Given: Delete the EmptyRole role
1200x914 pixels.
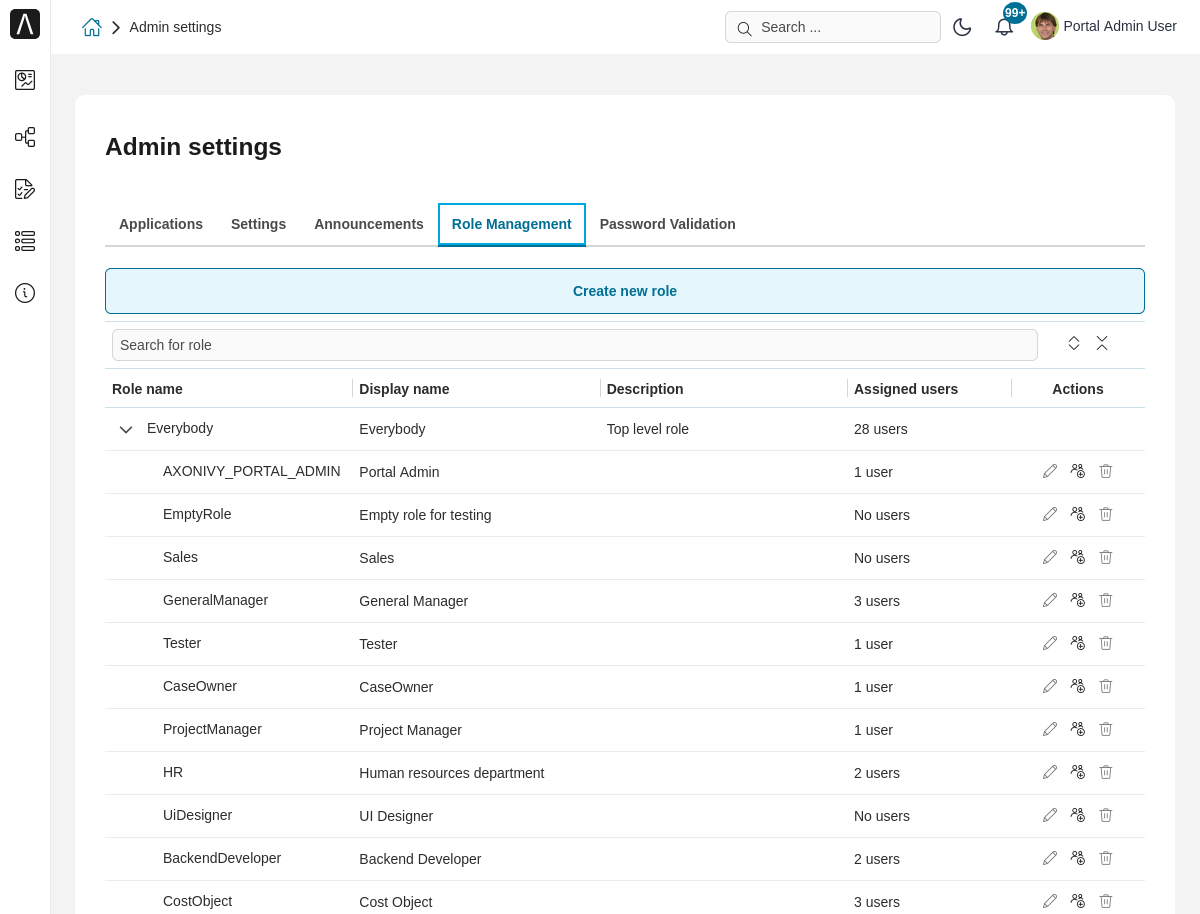Looking at the screenshot, I should click(1106, 514).
